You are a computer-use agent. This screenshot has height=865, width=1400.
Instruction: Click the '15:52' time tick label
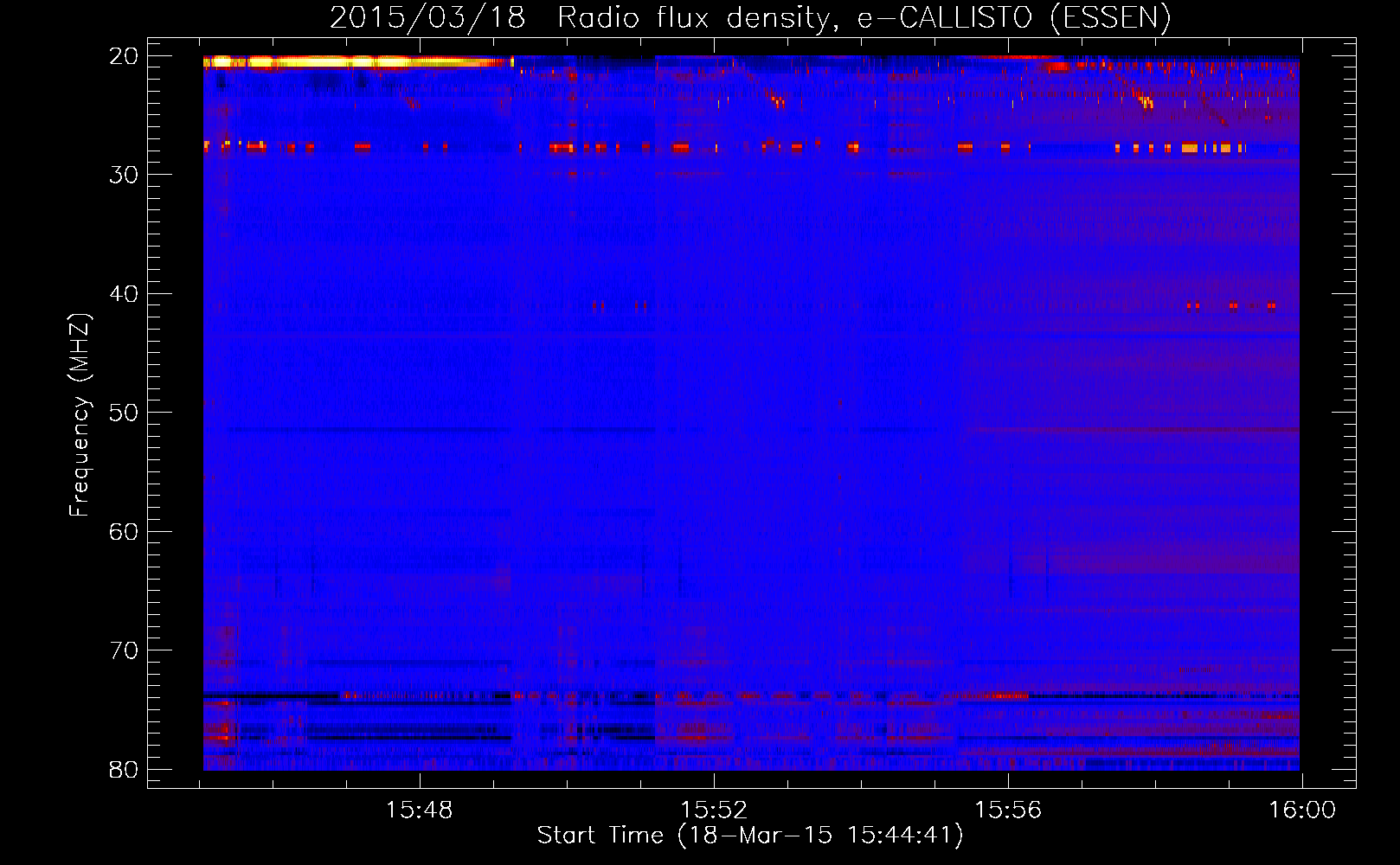click(x=714, y=811)
